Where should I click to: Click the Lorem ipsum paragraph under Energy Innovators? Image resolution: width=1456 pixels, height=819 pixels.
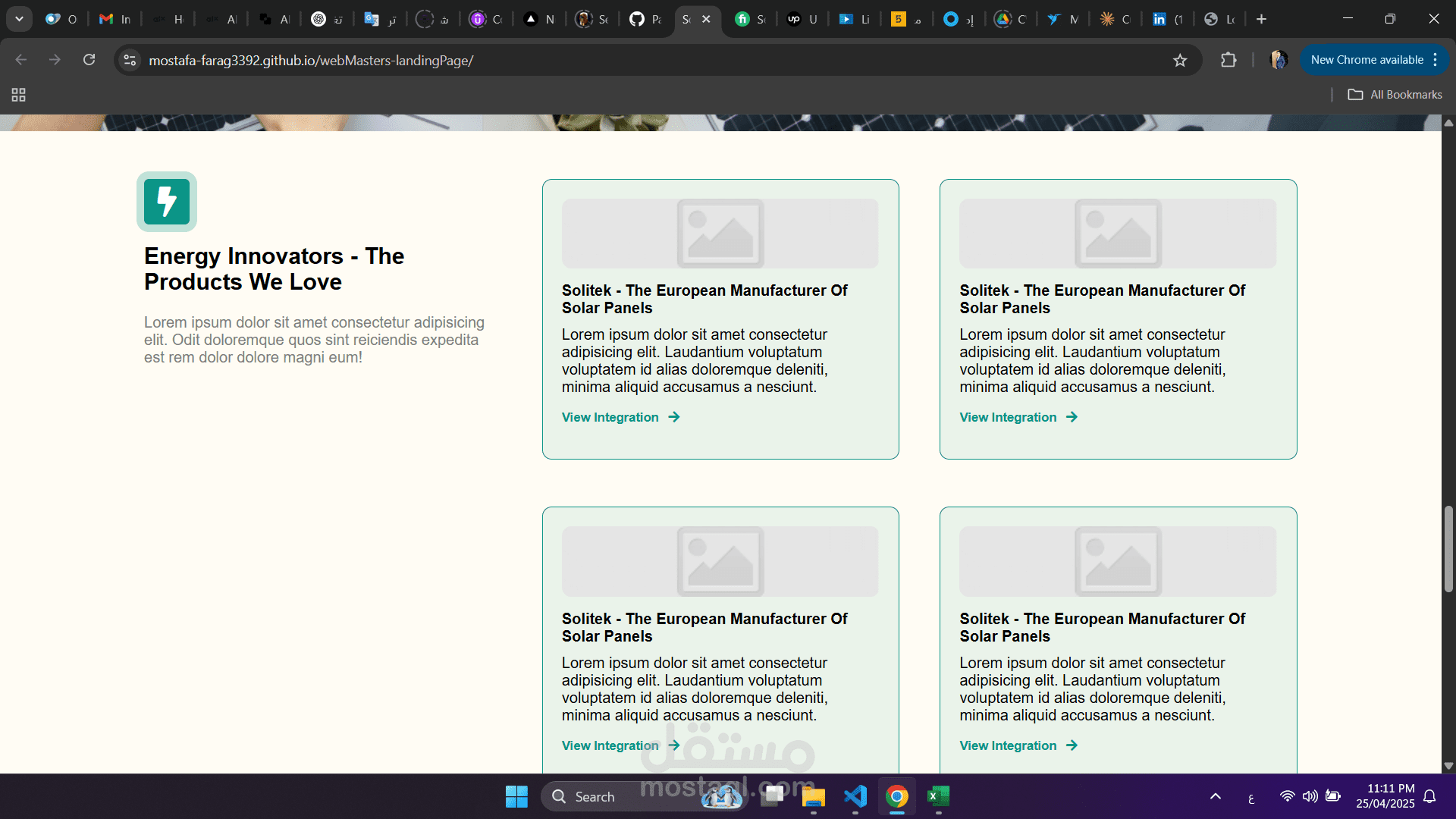314,340
